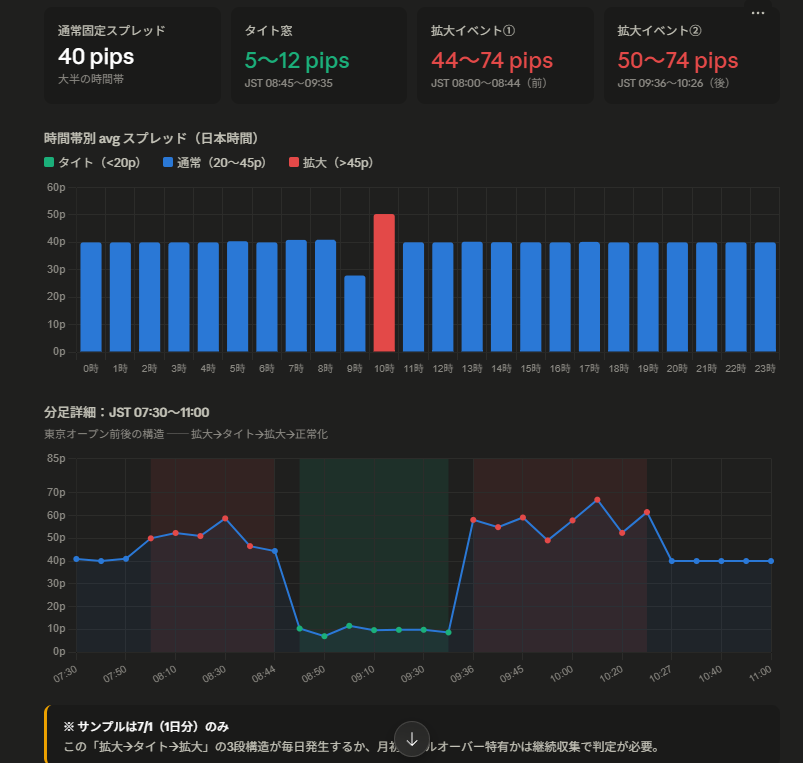Viewport: 803px width, 763px height.
Task: Click the 8時 bar in hourly chart
Action: point(325,296)
